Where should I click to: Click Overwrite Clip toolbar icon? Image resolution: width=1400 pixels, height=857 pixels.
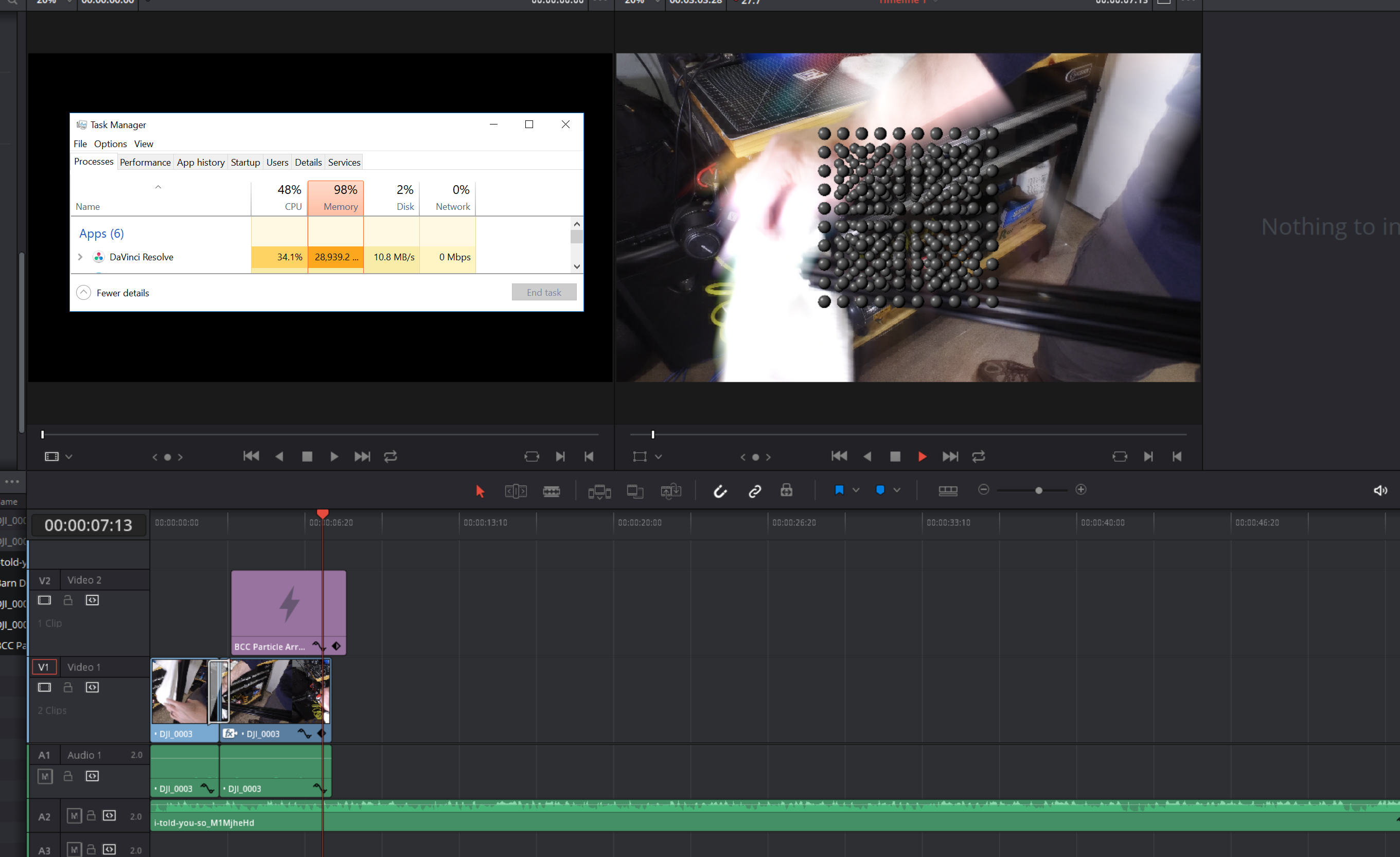635,491
